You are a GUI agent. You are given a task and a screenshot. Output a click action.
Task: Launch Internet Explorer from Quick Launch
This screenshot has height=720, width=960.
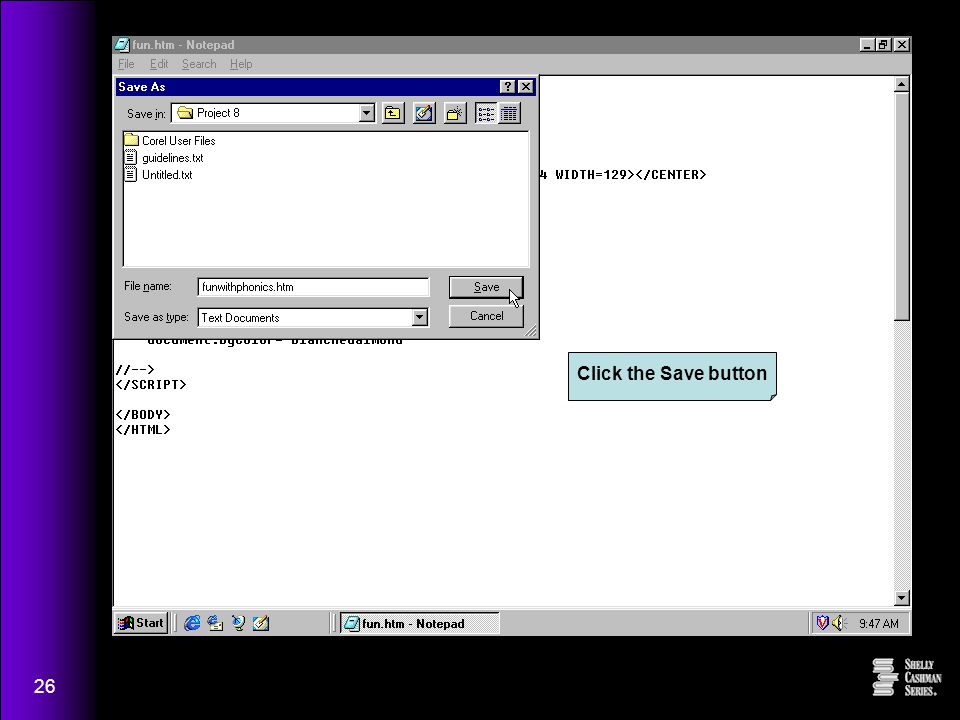tap(192, 623)
